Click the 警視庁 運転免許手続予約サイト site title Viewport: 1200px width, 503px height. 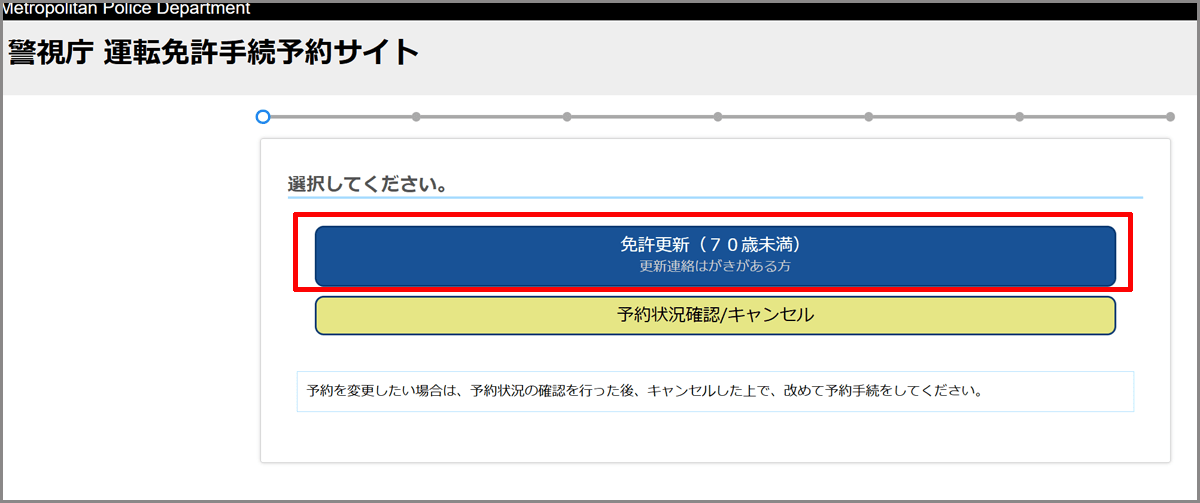[213, 53]
